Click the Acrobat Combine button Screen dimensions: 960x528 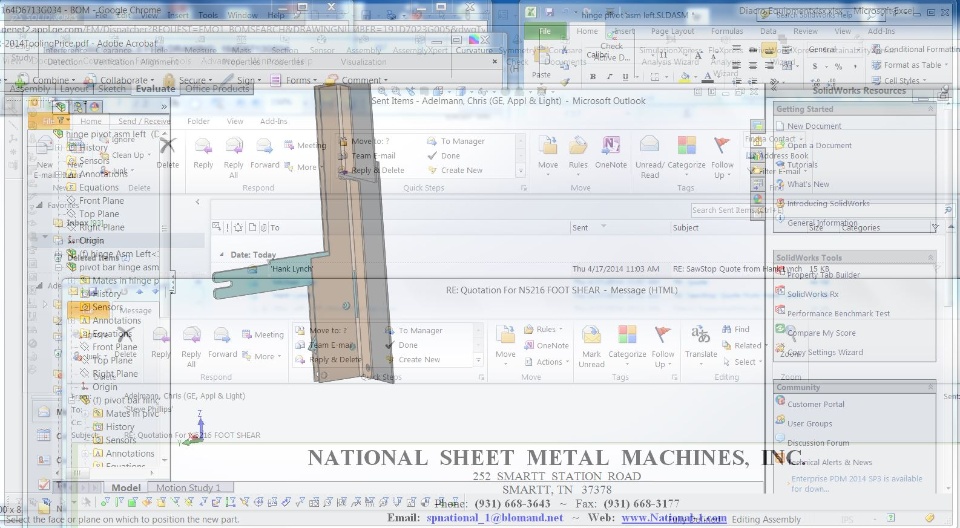44,80
